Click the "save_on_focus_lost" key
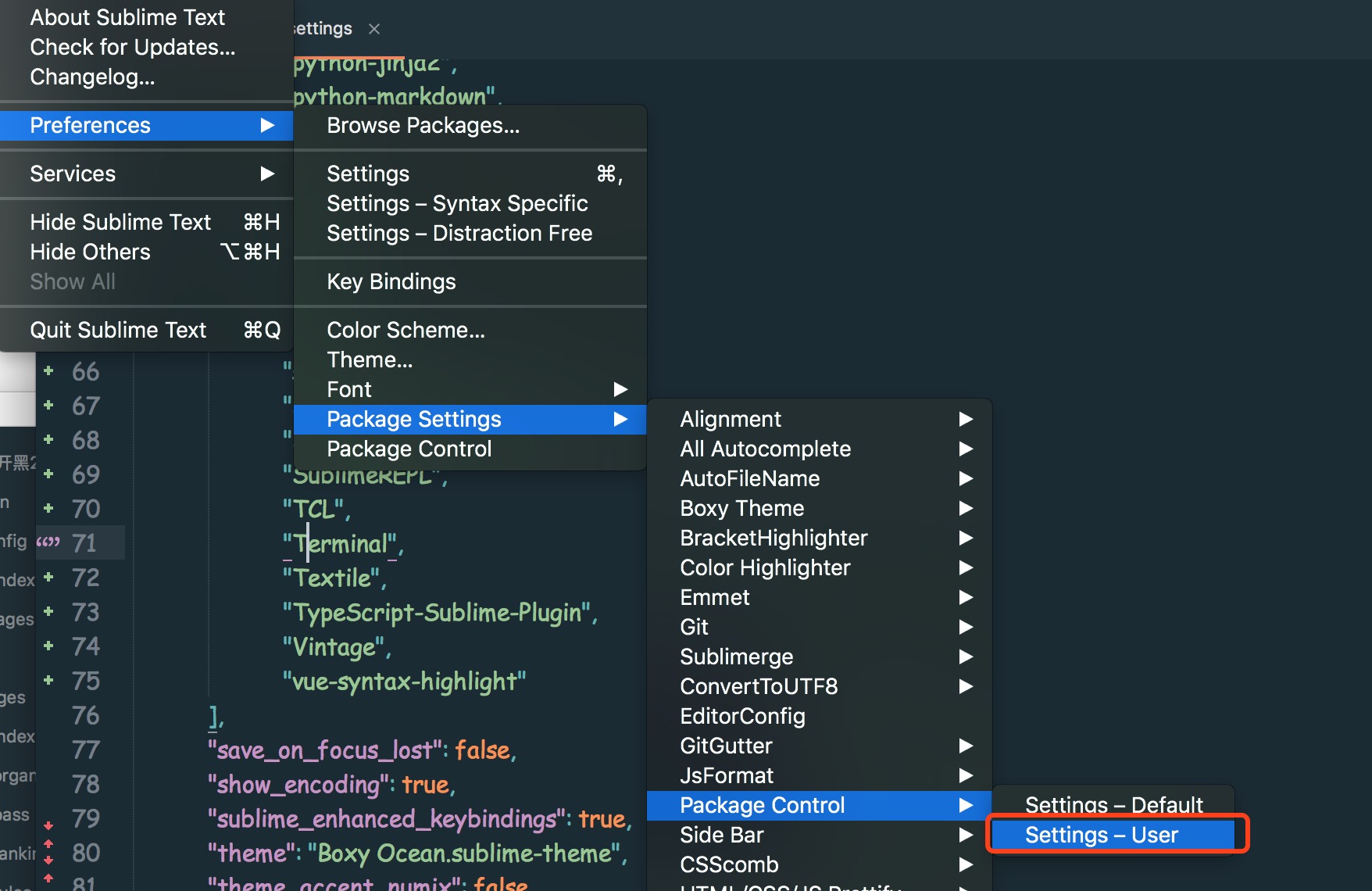Image resolution: width=1372 pixels, height=891 pixels. point(325,750)
